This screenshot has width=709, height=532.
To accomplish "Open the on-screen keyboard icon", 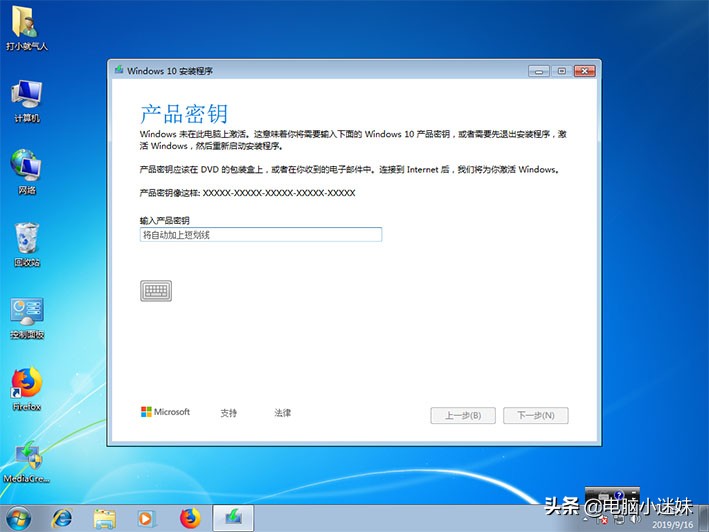I will pos(156,291).
